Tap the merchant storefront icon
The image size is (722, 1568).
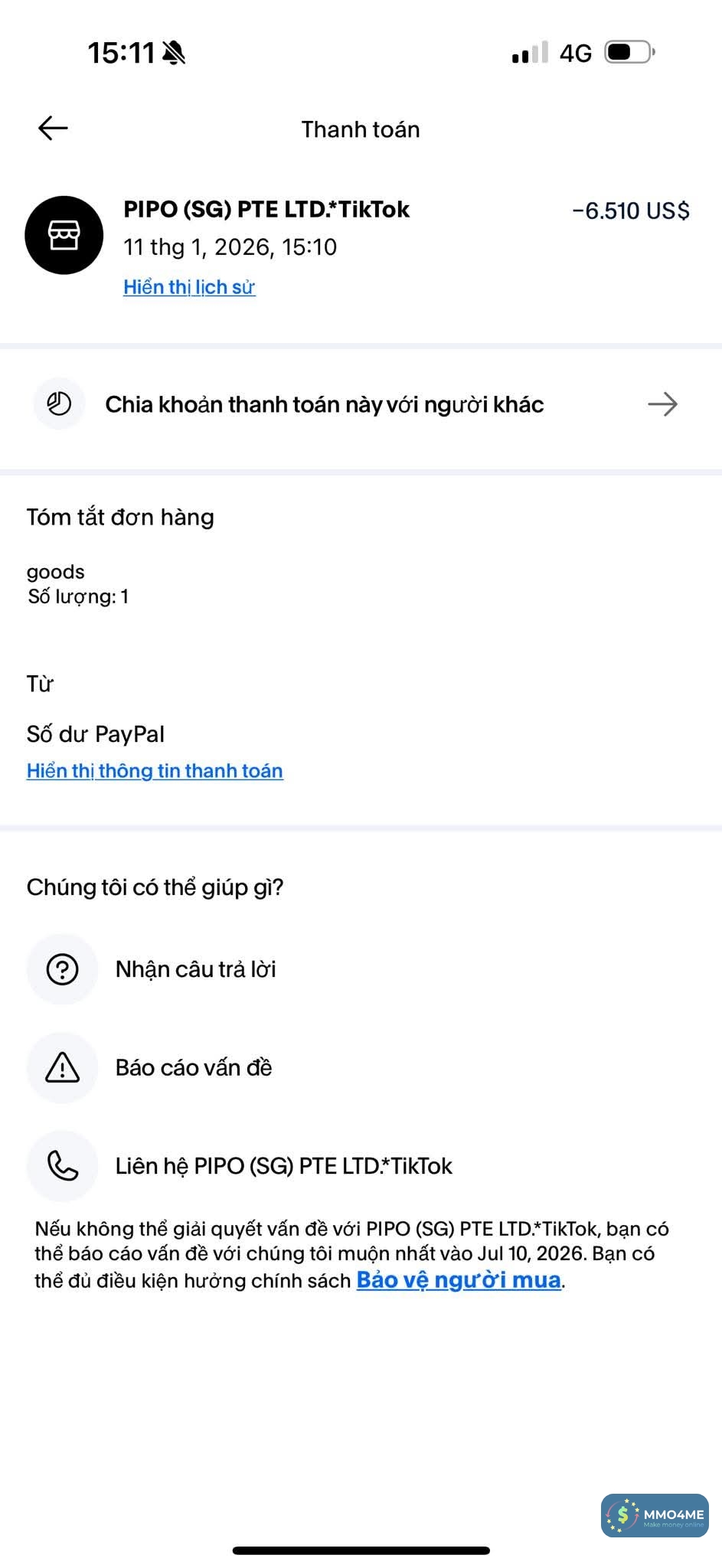coord(64,235)
